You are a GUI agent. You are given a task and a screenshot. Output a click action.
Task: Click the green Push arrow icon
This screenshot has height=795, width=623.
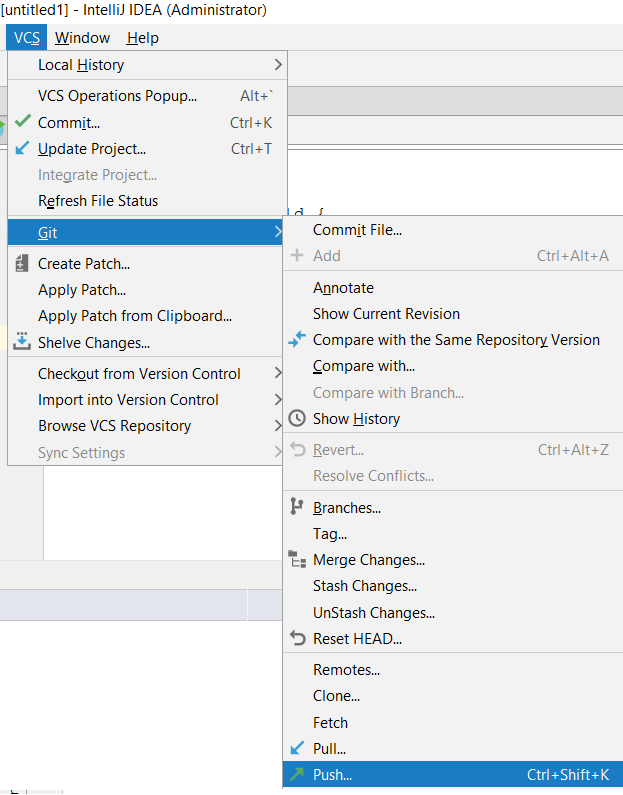[297, 774]
